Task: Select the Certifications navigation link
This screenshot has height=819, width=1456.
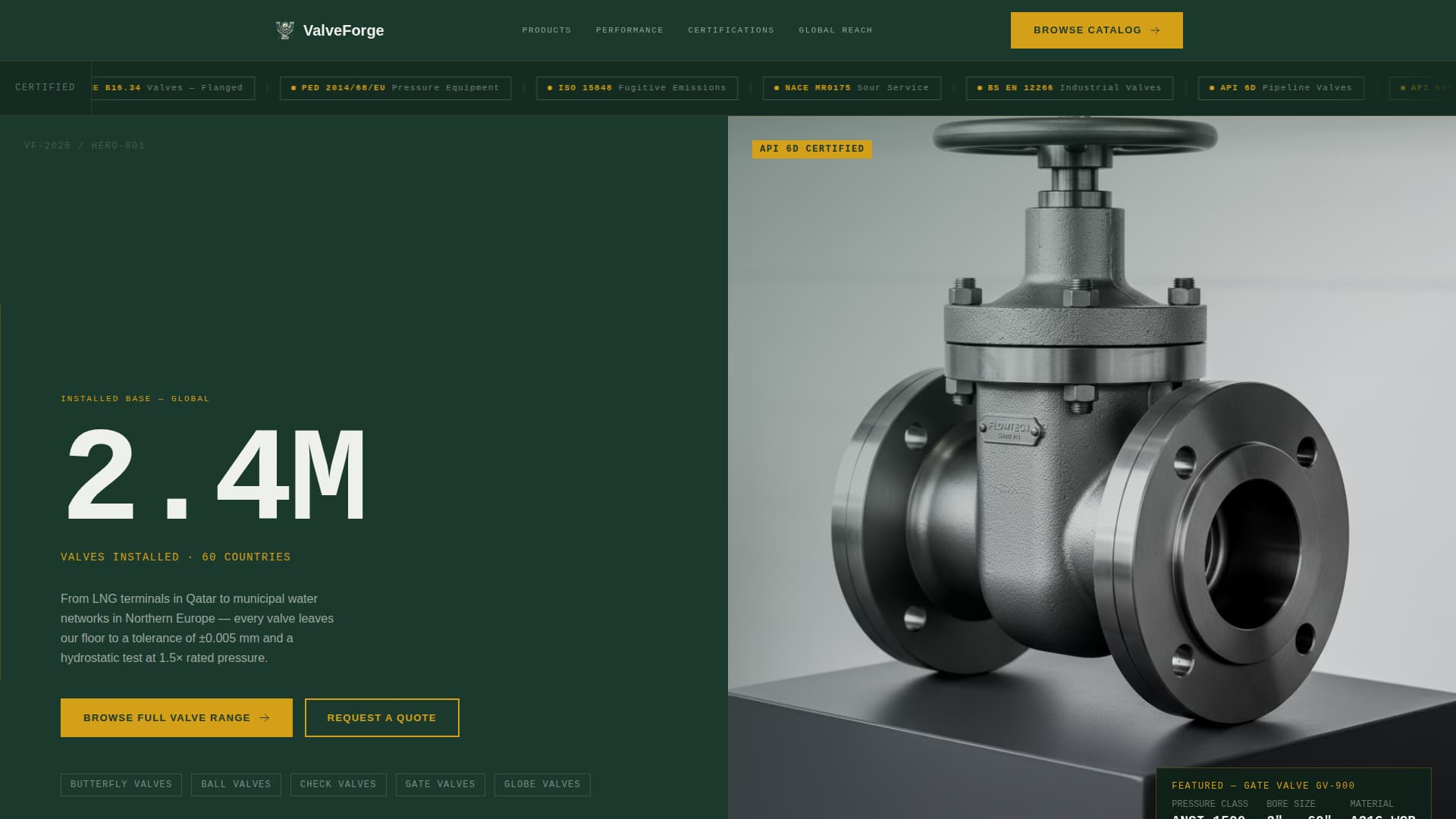Action: pos(730,30)
